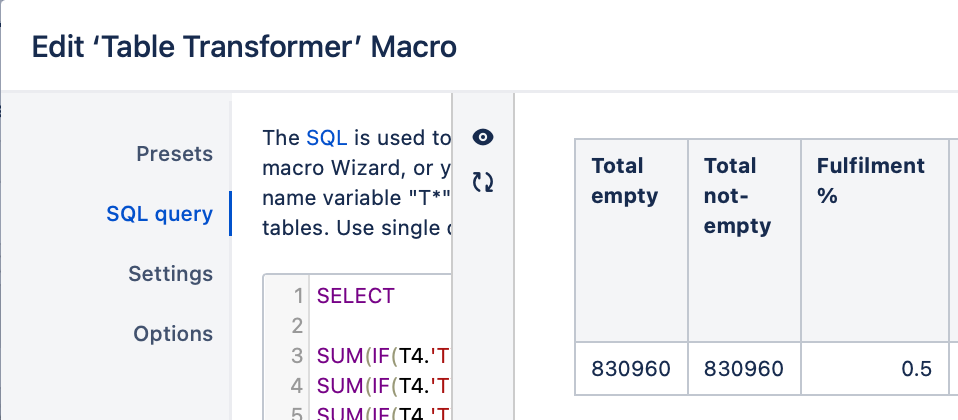The image size is (958, 420).
Task: Select the Total not-empty column header
Action: pyautogui.click(x=744, y=240)
